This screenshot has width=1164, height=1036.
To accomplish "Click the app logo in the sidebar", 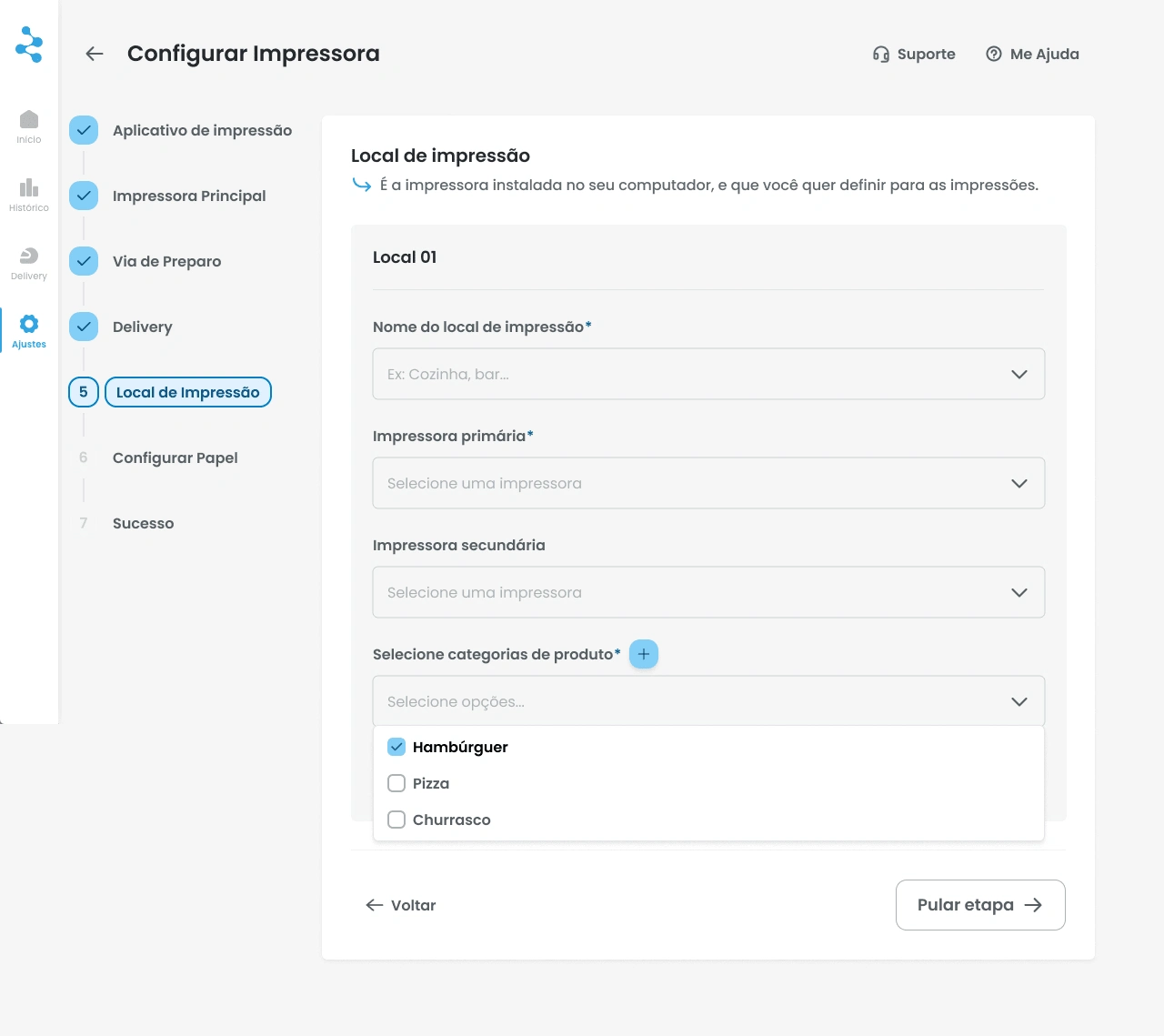I will tap(29, 44).
